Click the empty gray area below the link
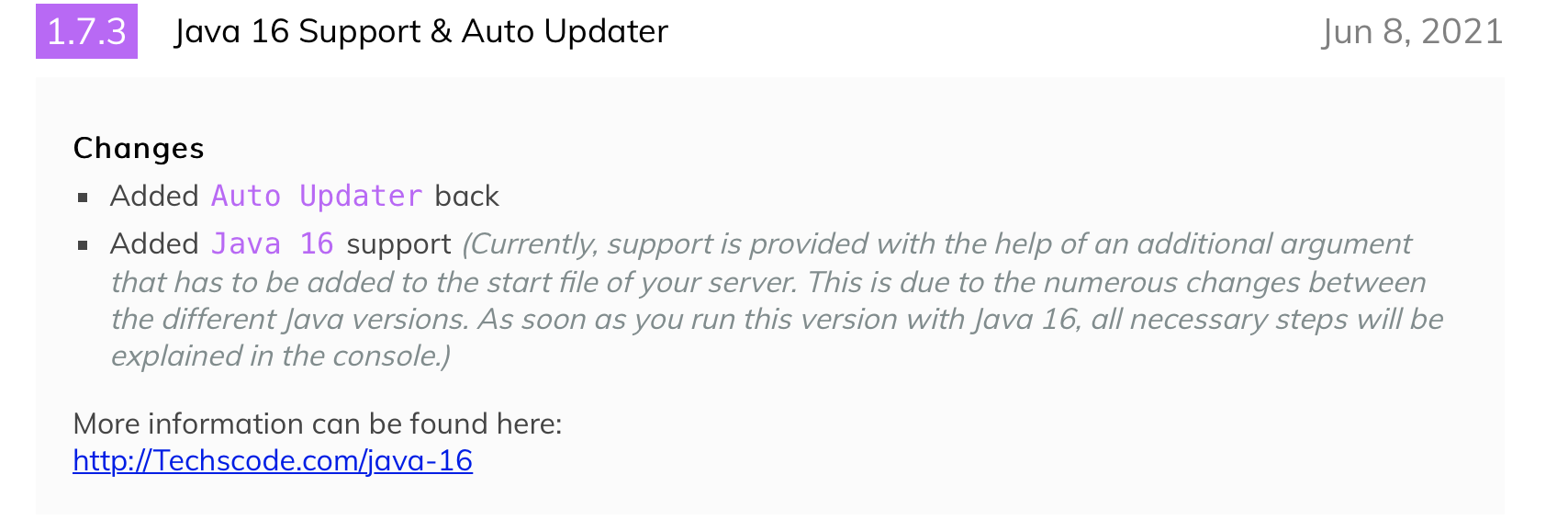This screenshot has height=520, width=1568. (769, 497)
